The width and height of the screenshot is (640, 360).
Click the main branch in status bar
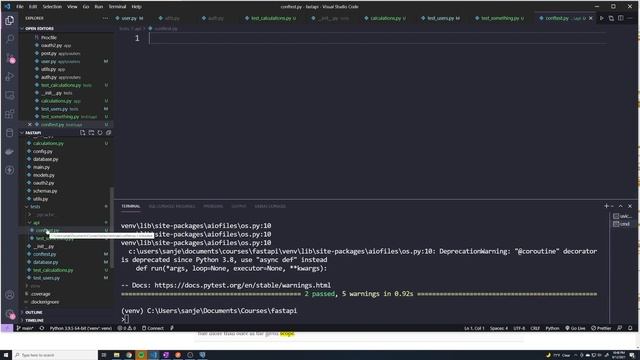[x=25, y=328]
